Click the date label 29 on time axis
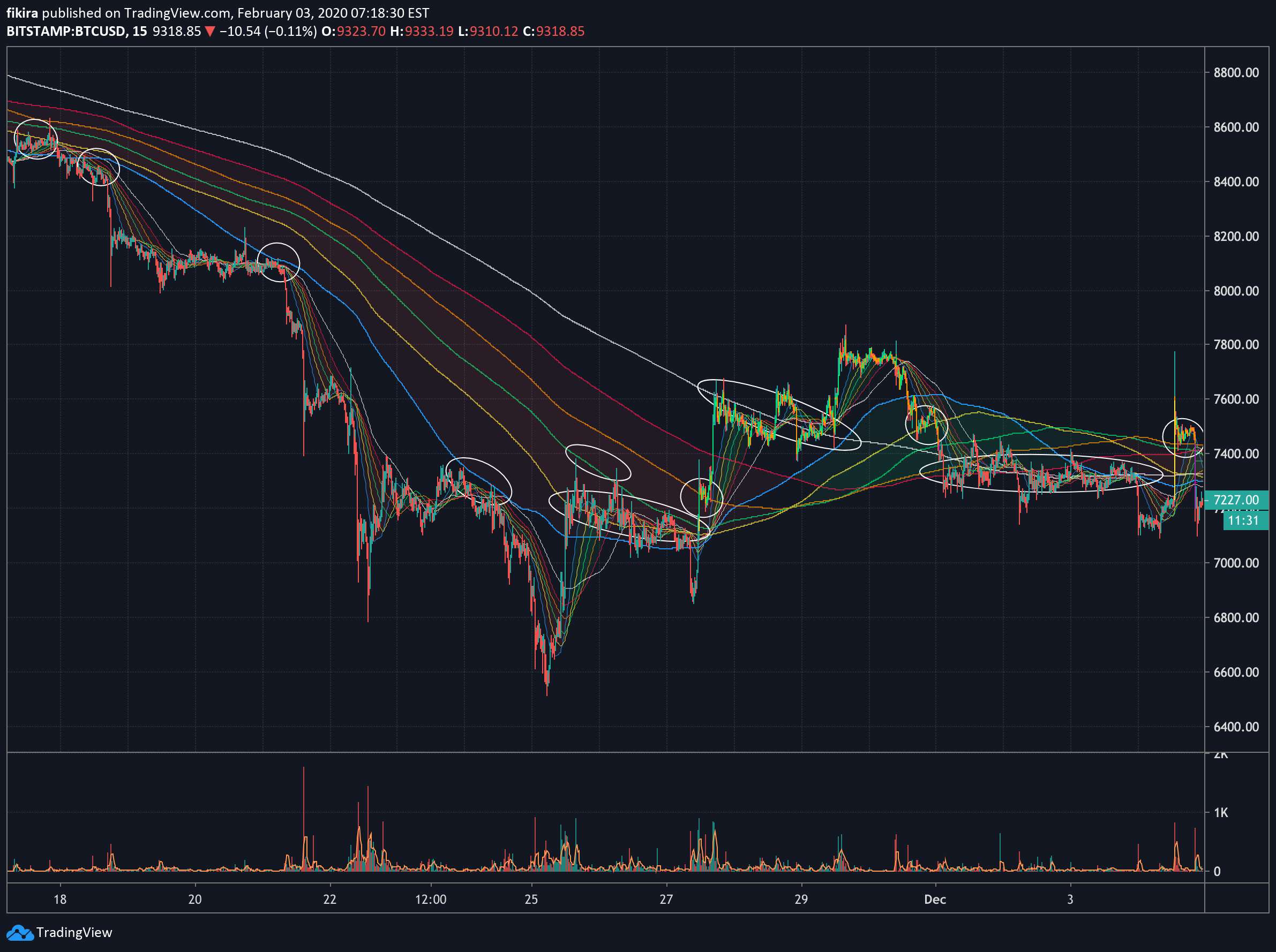The image size is (1276, 952). coord(801,899)
